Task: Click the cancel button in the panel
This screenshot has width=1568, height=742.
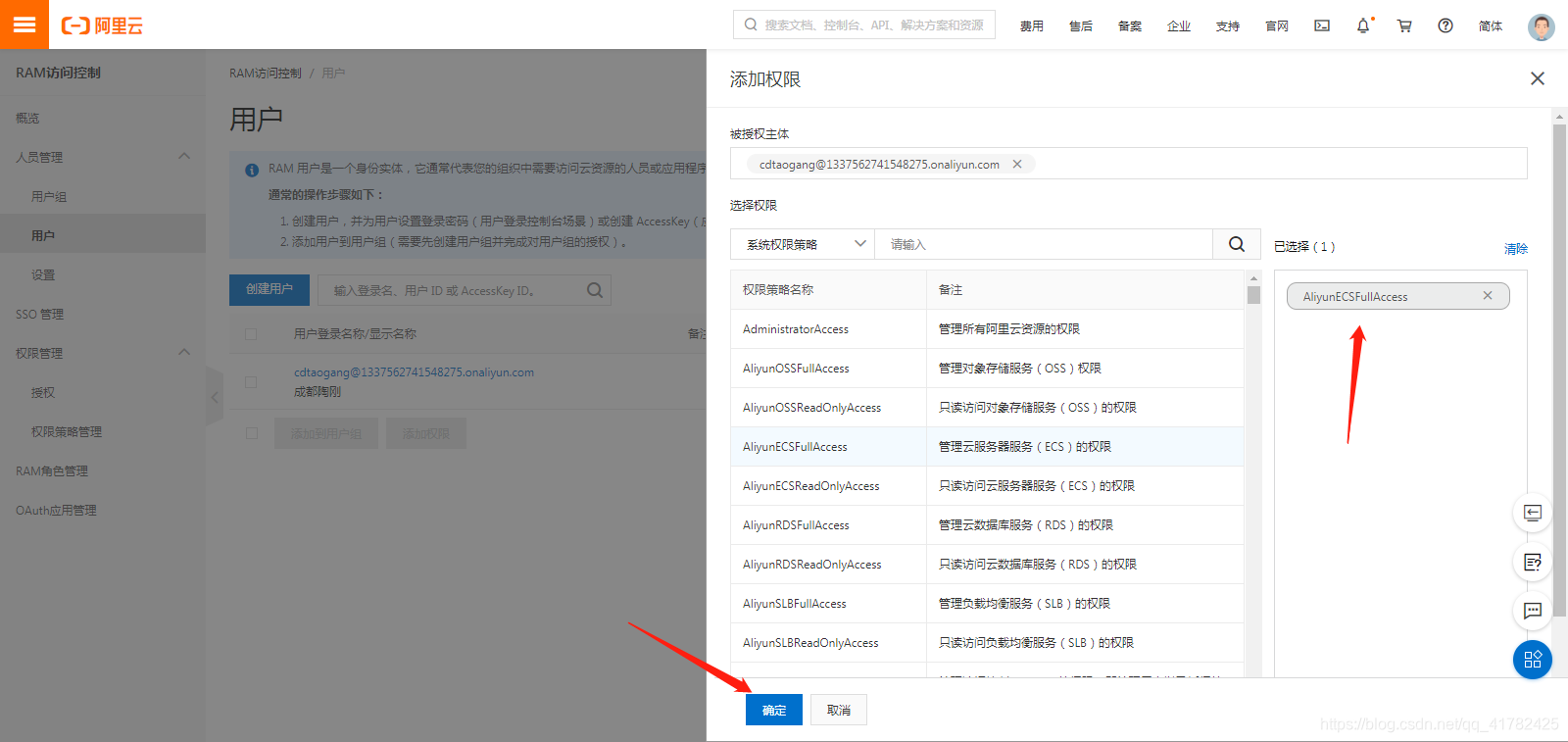Action: (x=839, y=710)
